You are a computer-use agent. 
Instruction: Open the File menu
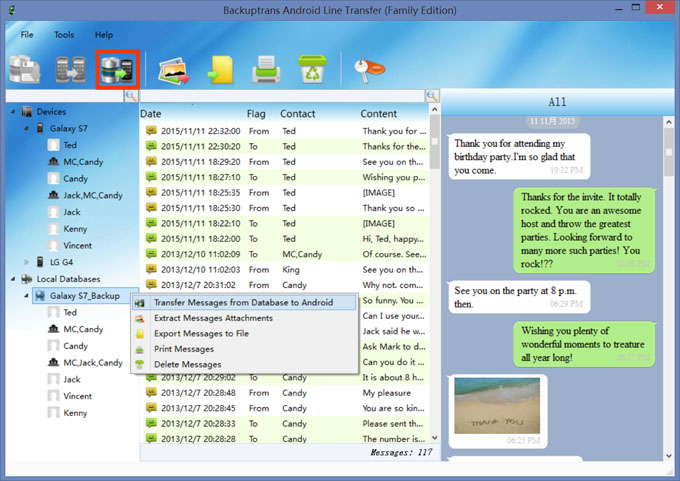point(27,35)
